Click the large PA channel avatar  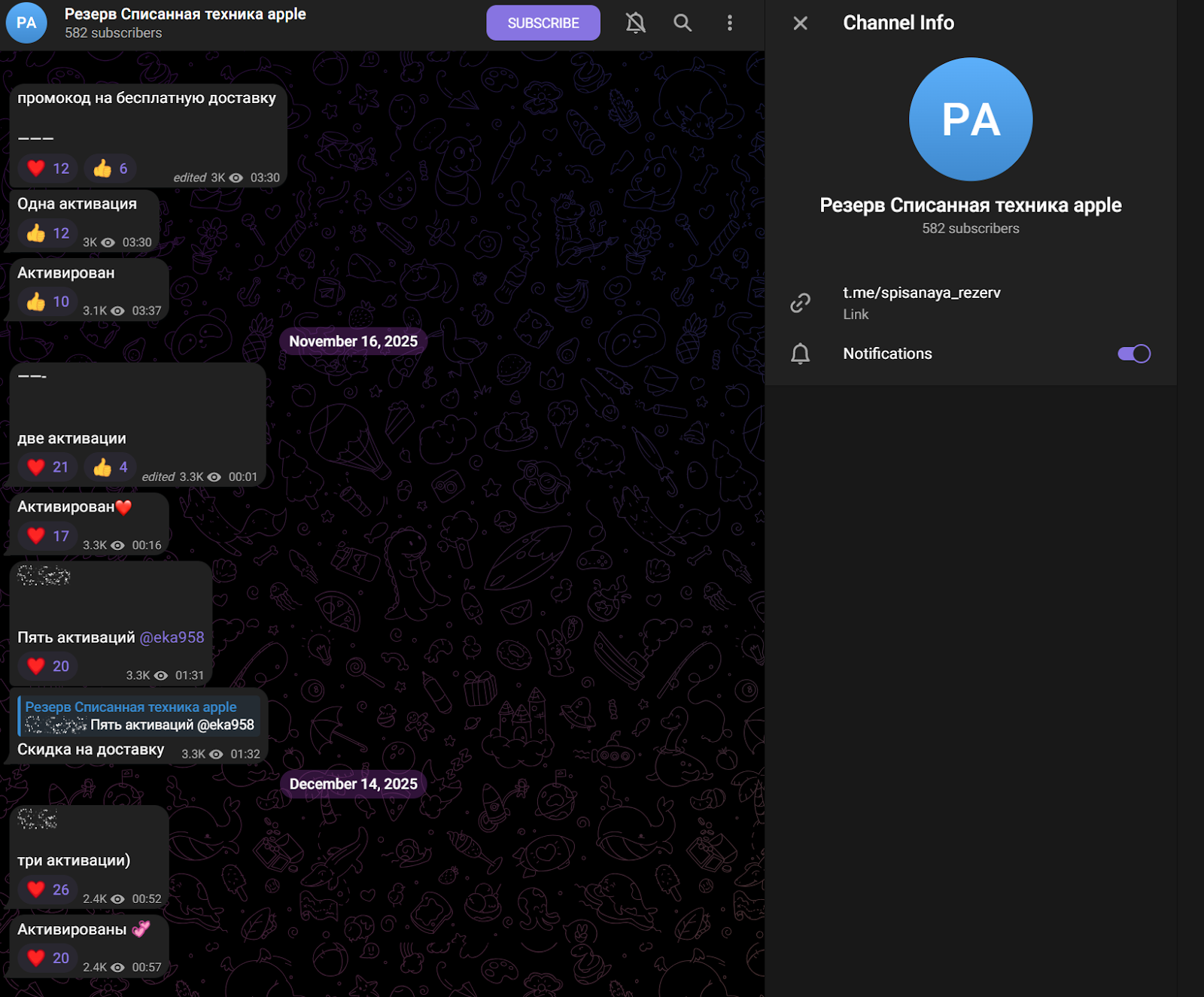click(x=970, y=120)
